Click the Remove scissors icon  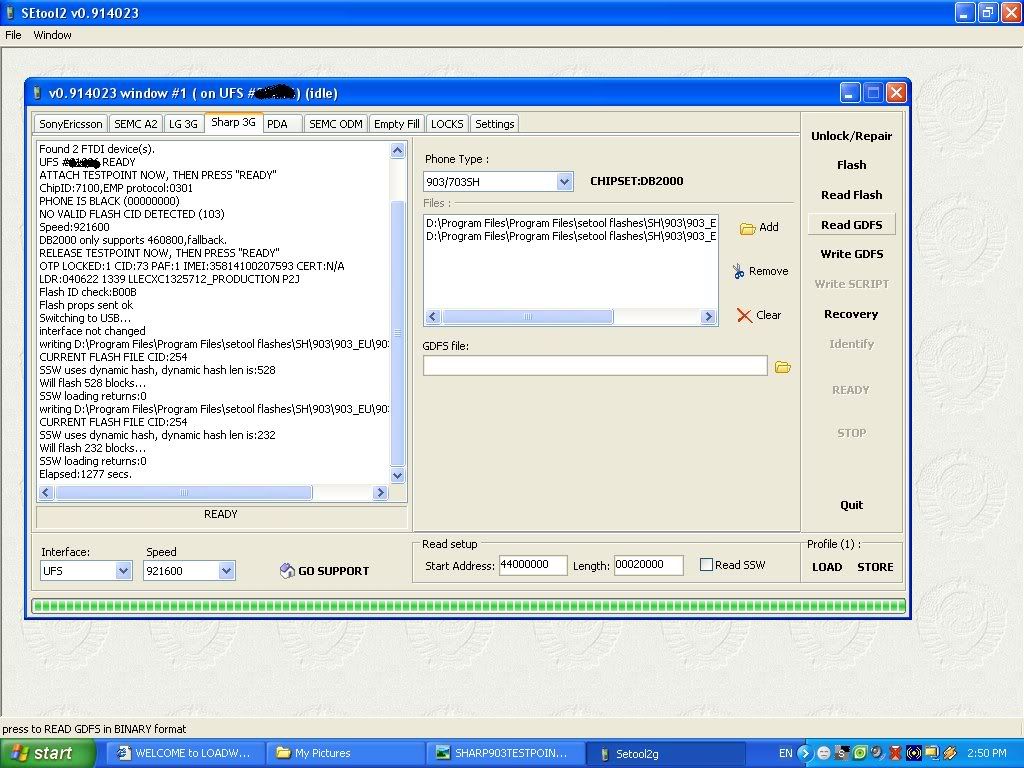click(739, 271)
